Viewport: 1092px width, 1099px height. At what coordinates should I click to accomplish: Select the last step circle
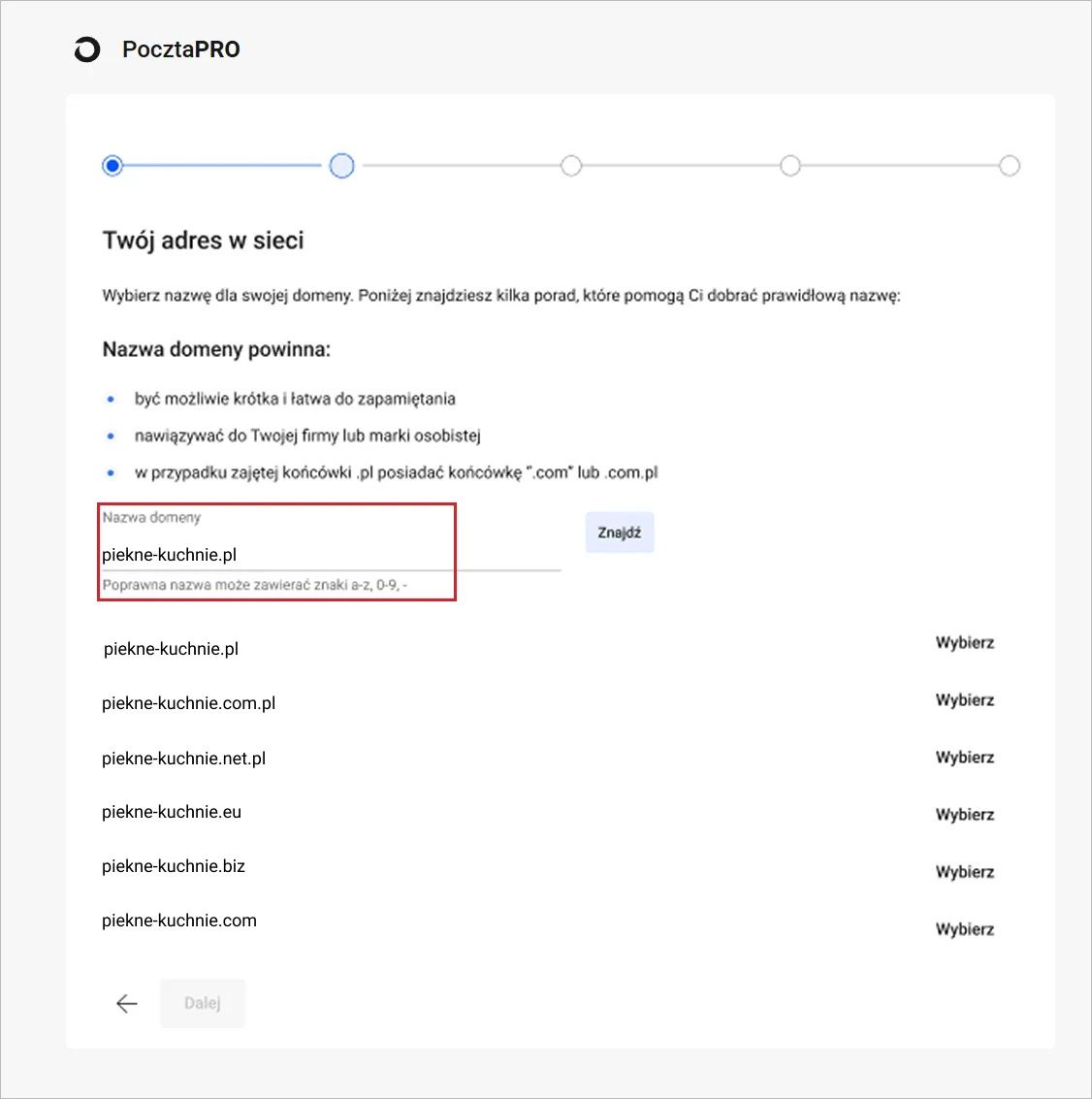click(1010, 166)
